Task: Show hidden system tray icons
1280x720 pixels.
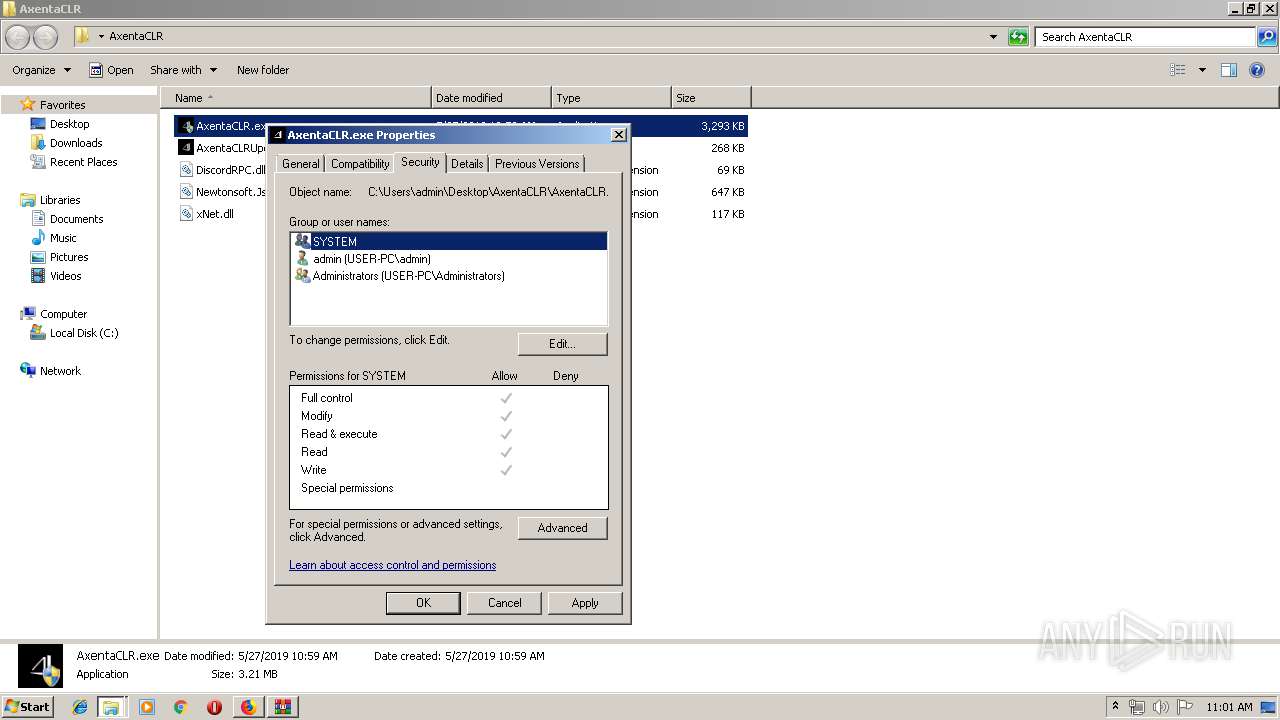Action: [x=1116, y=707]
